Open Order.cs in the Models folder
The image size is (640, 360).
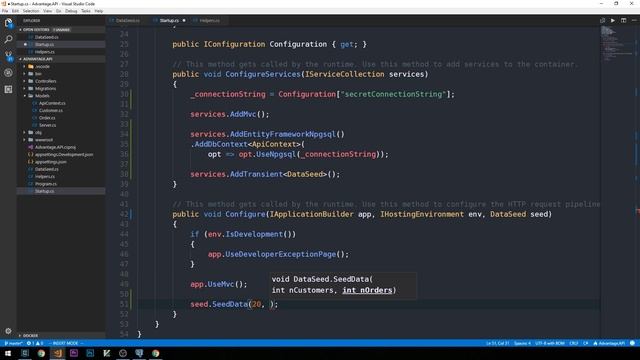[47, 118]
